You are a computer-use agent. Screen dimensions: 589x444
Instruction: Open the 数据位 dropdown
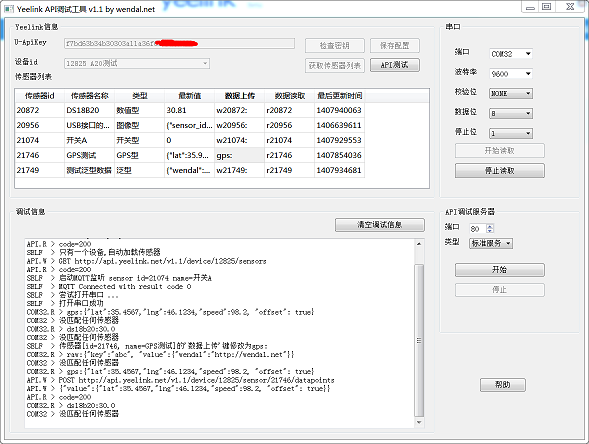pos(510,113)
